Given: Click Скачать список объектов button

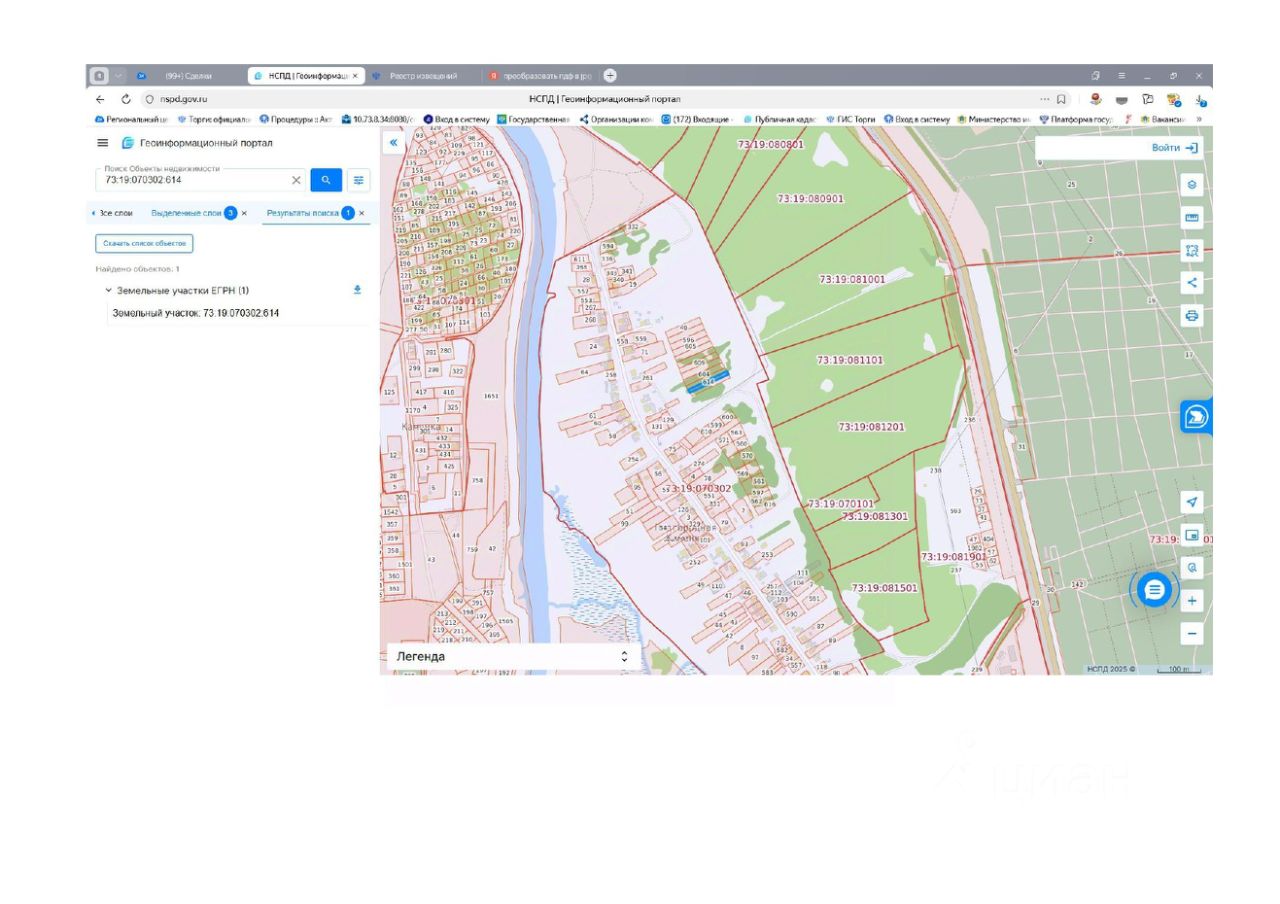Looking at the screenshot, I should click(144, 243).
